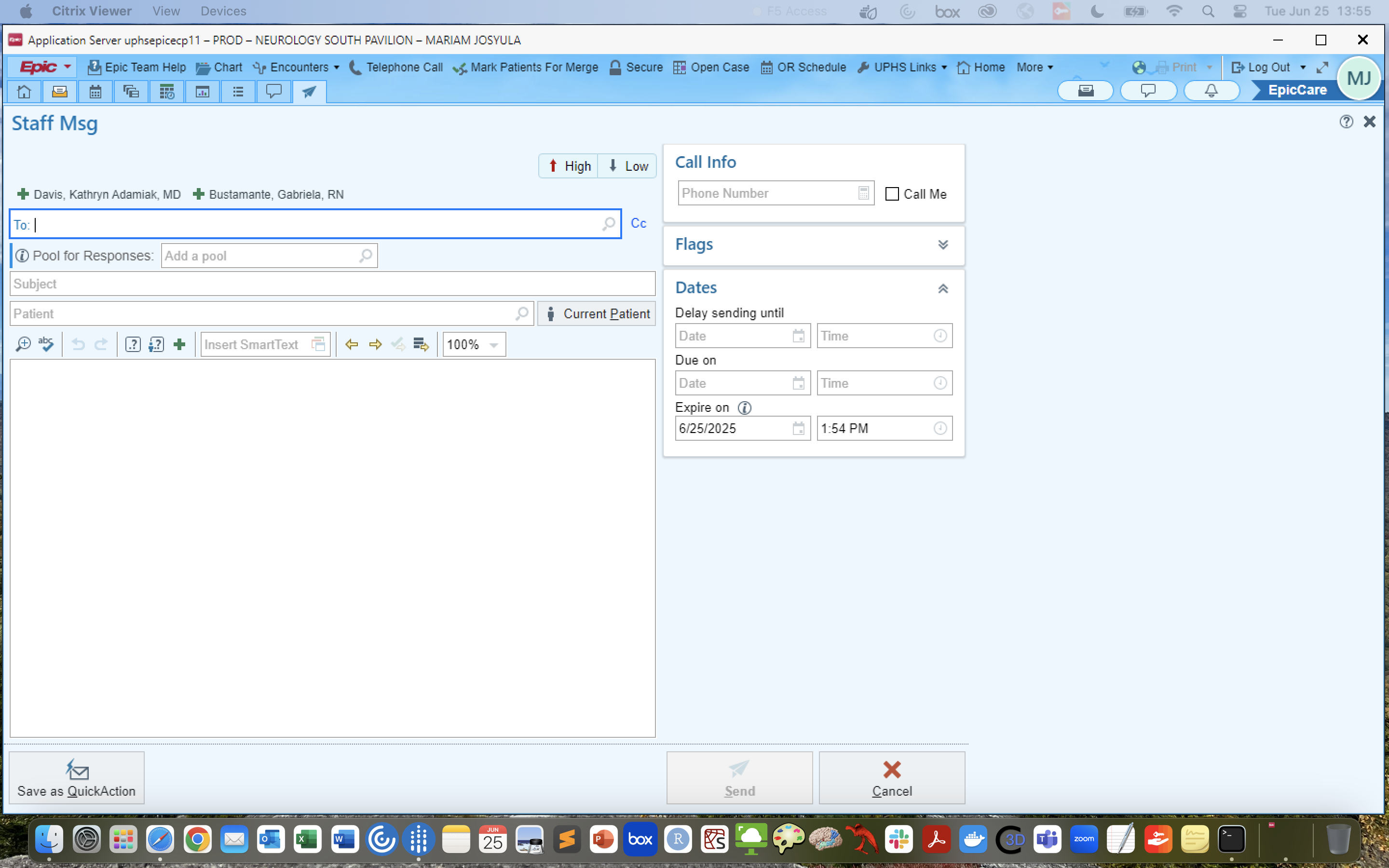Click the SmartLink question-mark box icon

pos(133,344)
